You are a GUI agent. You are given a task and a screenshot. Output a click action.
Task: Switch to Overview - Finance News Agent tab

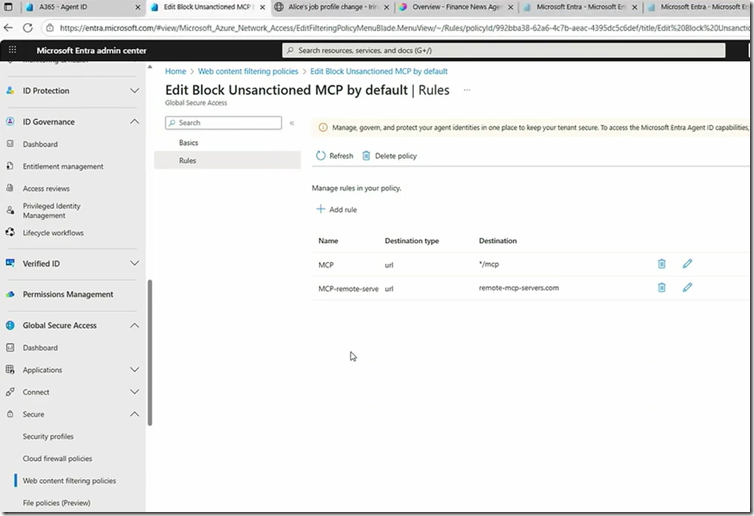456,7
